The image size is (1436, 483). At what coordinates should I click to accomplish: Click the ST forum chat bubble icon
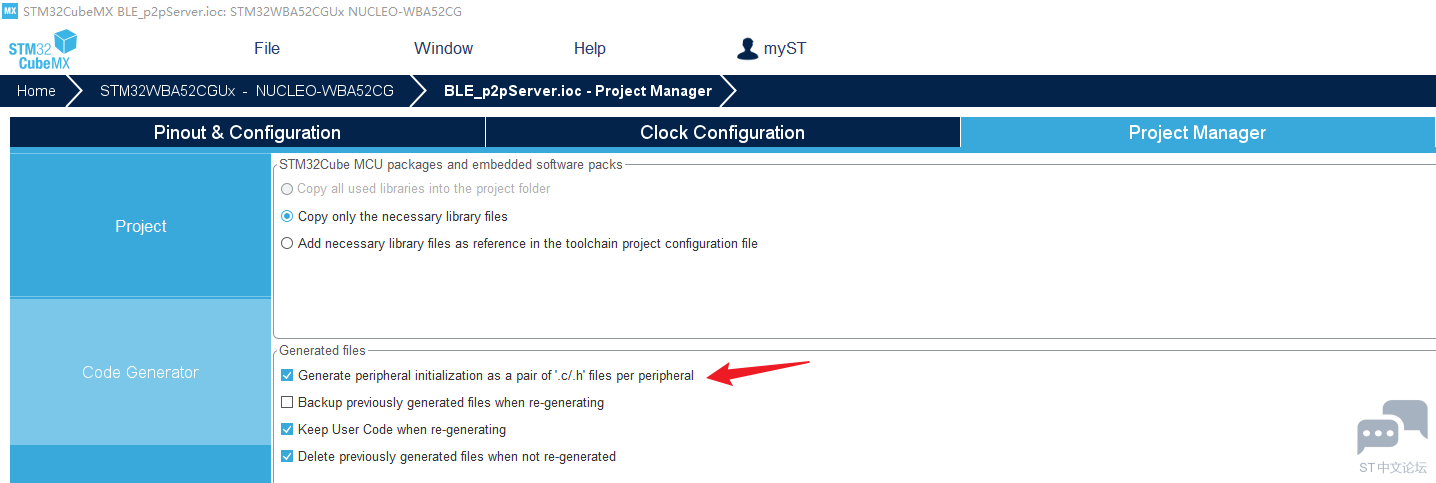[x=1392, y=428]
